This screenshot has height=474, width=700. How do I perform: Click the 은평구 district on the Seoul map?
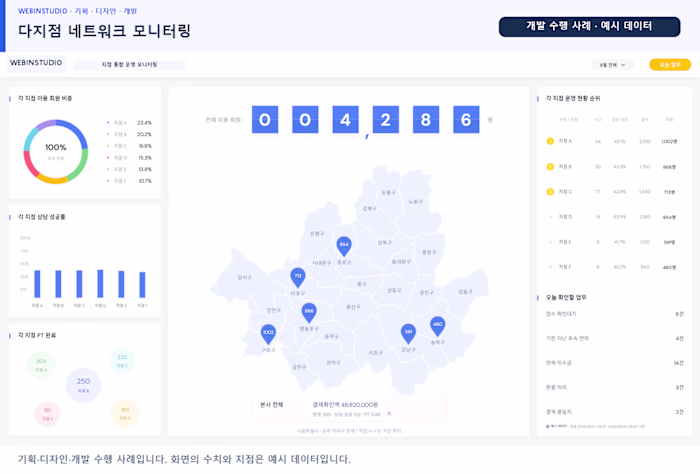point(317,234)
